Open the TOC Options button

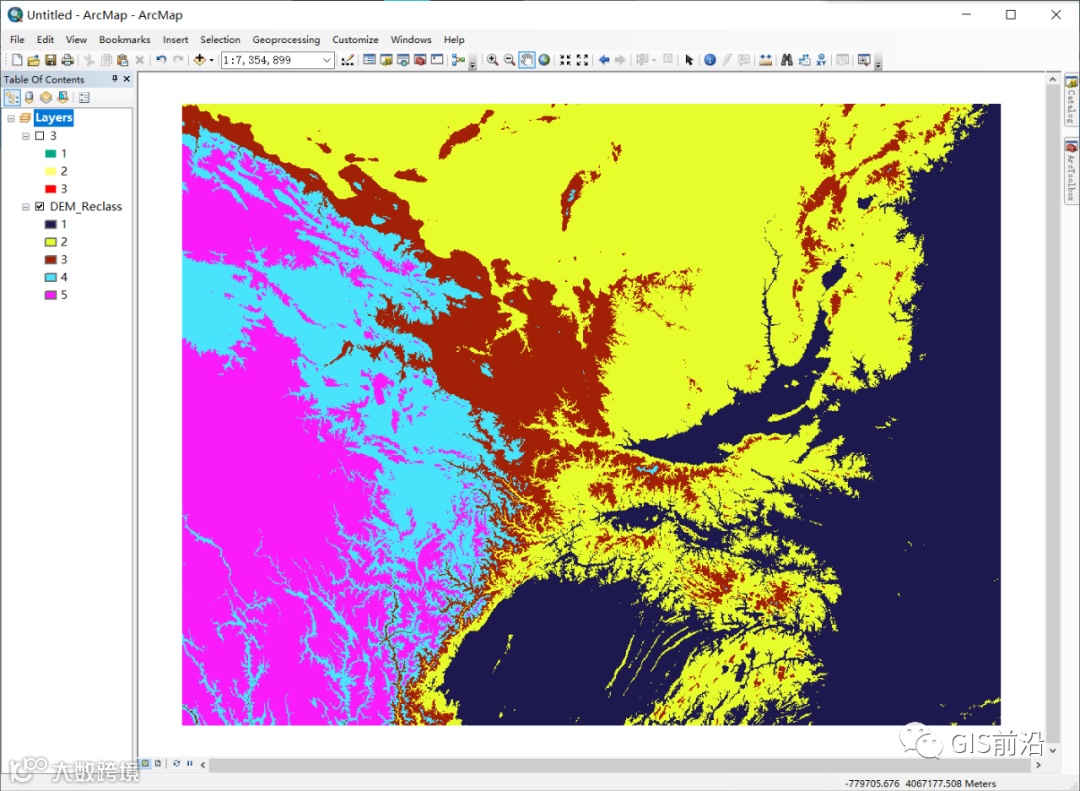click(x=84, y=98)
